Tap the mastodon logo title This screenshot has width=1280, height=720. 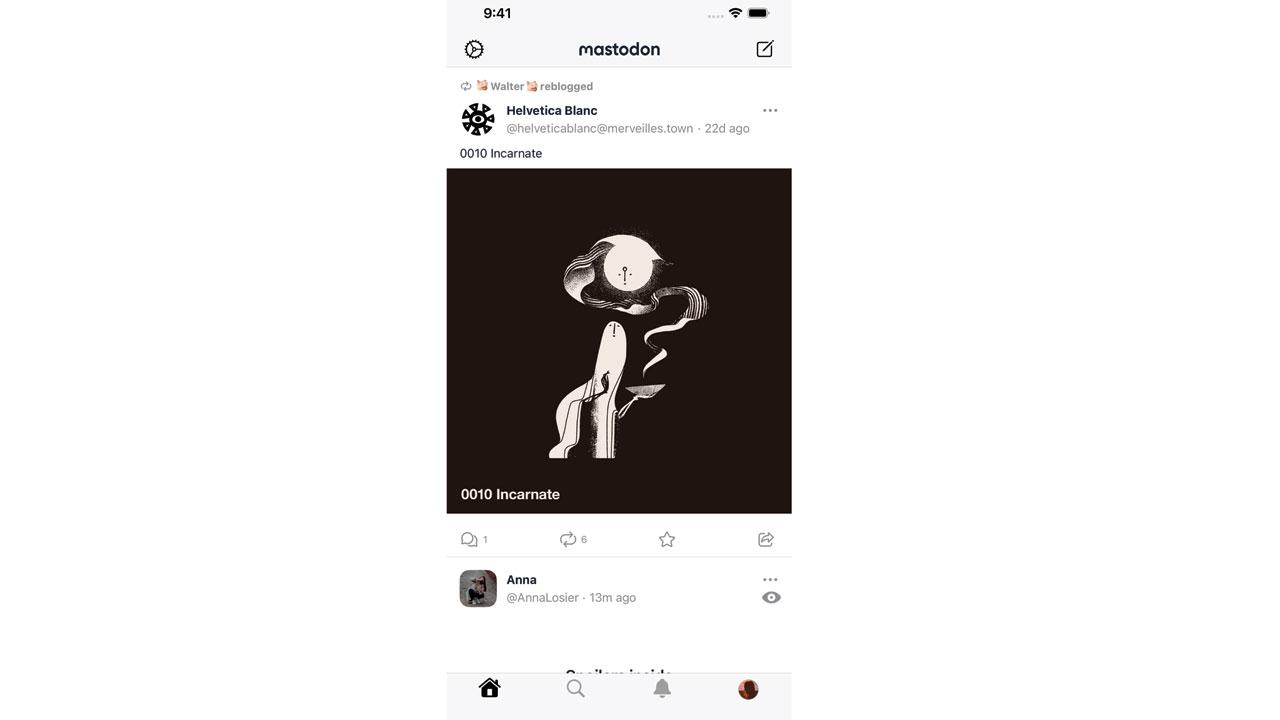pyautogui.click(x=619, y=49)
